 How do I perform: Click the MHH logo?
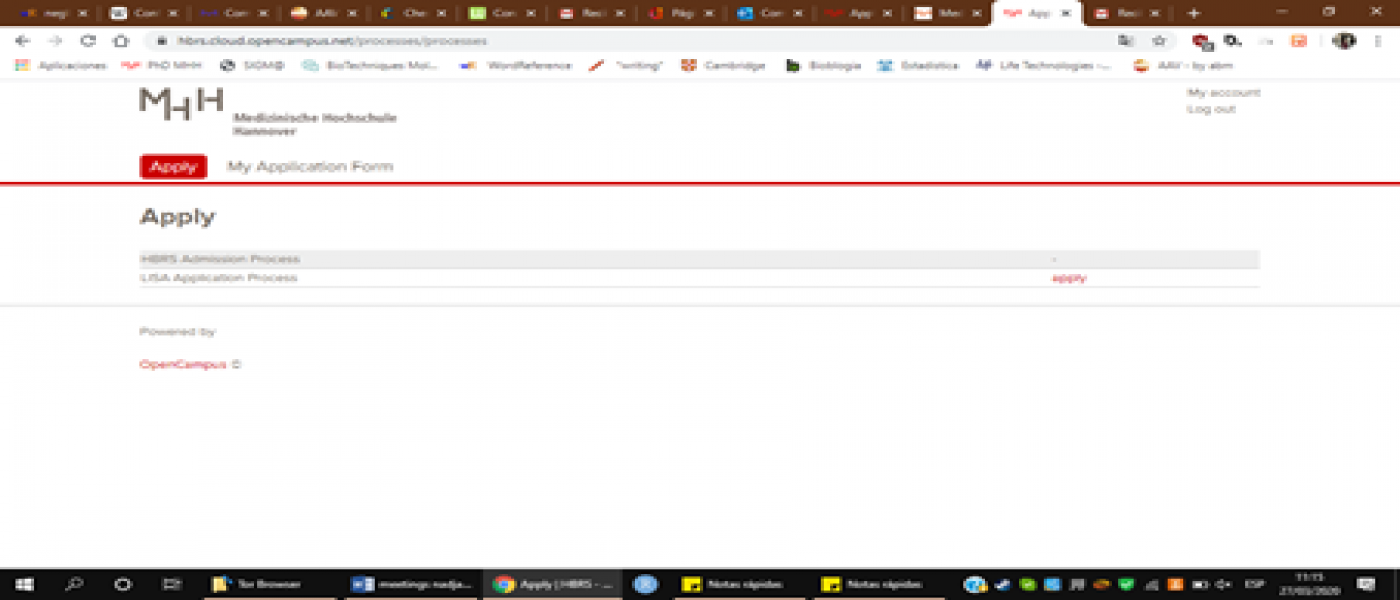click(x=181, y=104)
